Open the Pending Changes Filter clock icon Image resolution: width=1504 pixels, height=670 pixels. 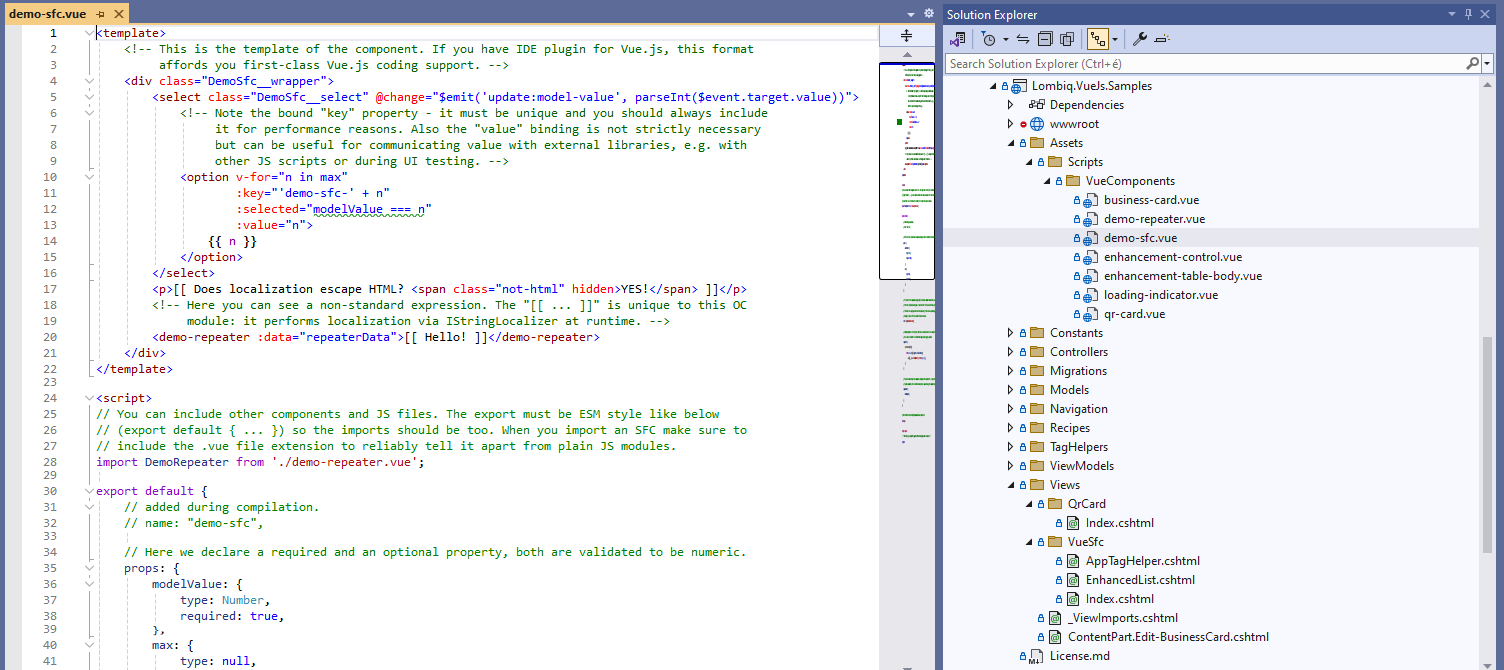click(988, 39)
